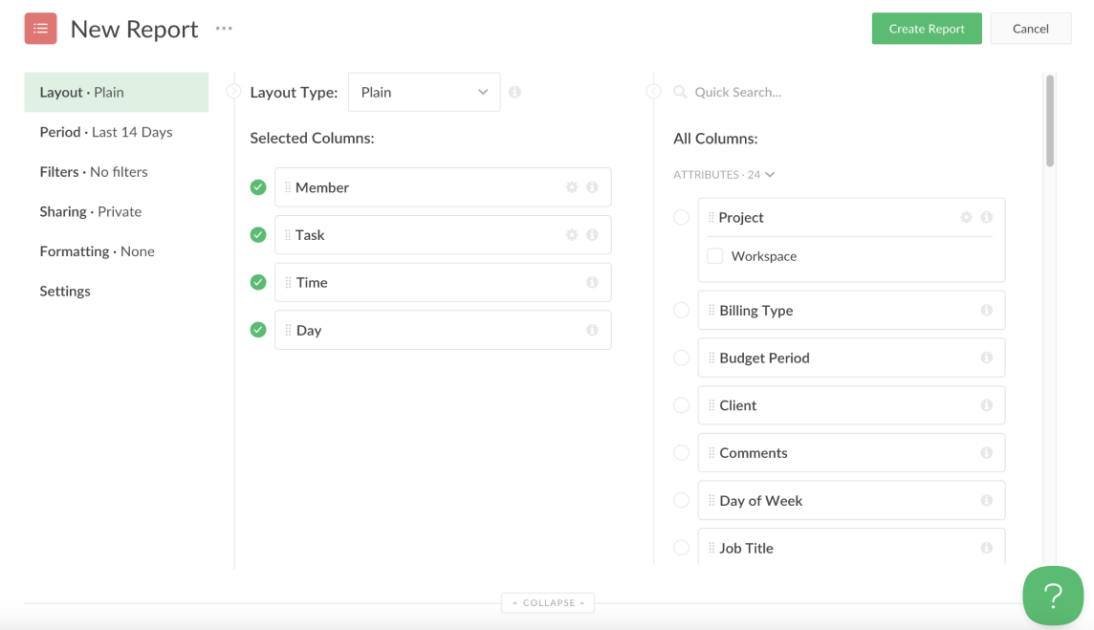Open the green help question mark
Image resolution: width=1094 pixels, height=630 pixels.
(1053, 597)
